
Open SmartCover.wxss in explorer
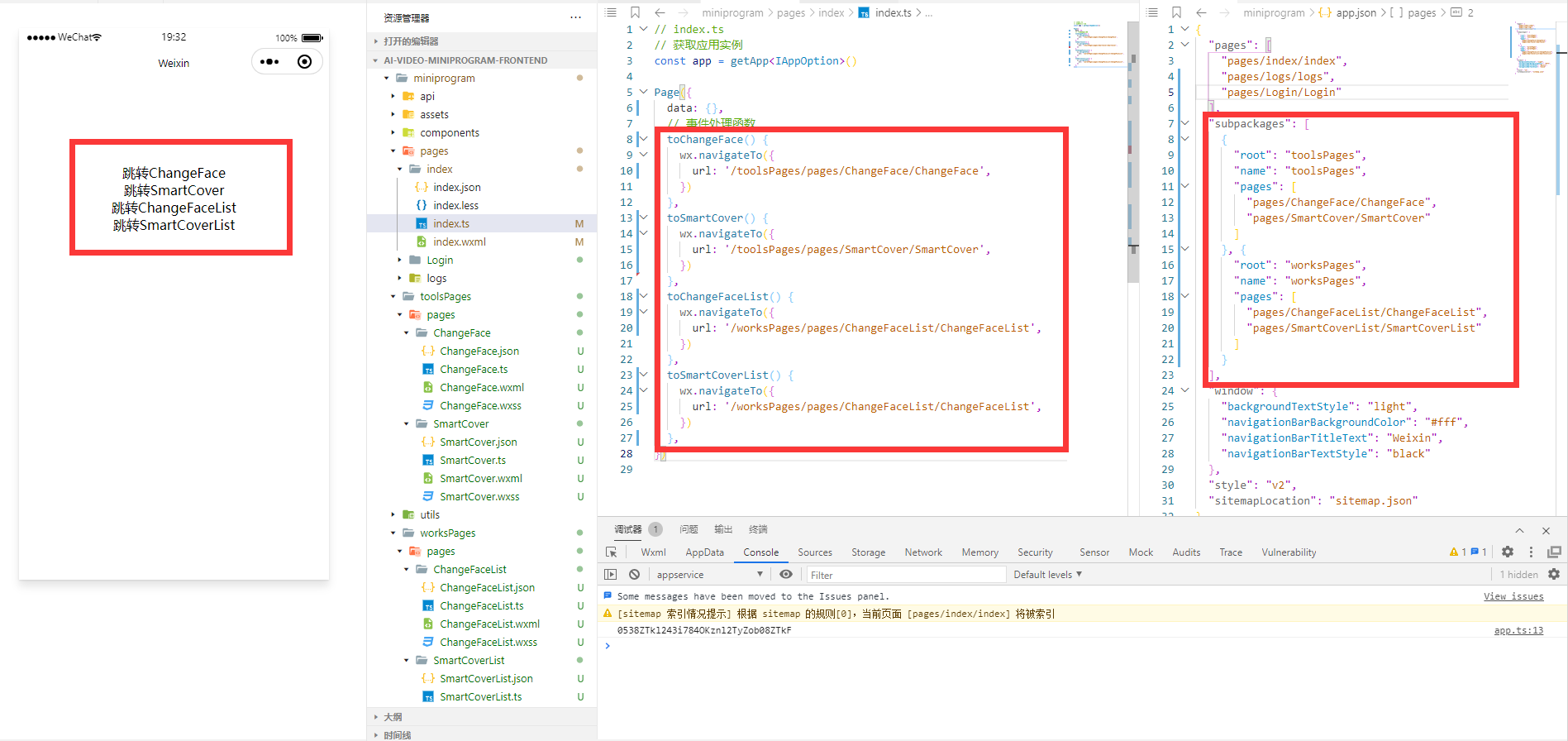coord(479,496)
